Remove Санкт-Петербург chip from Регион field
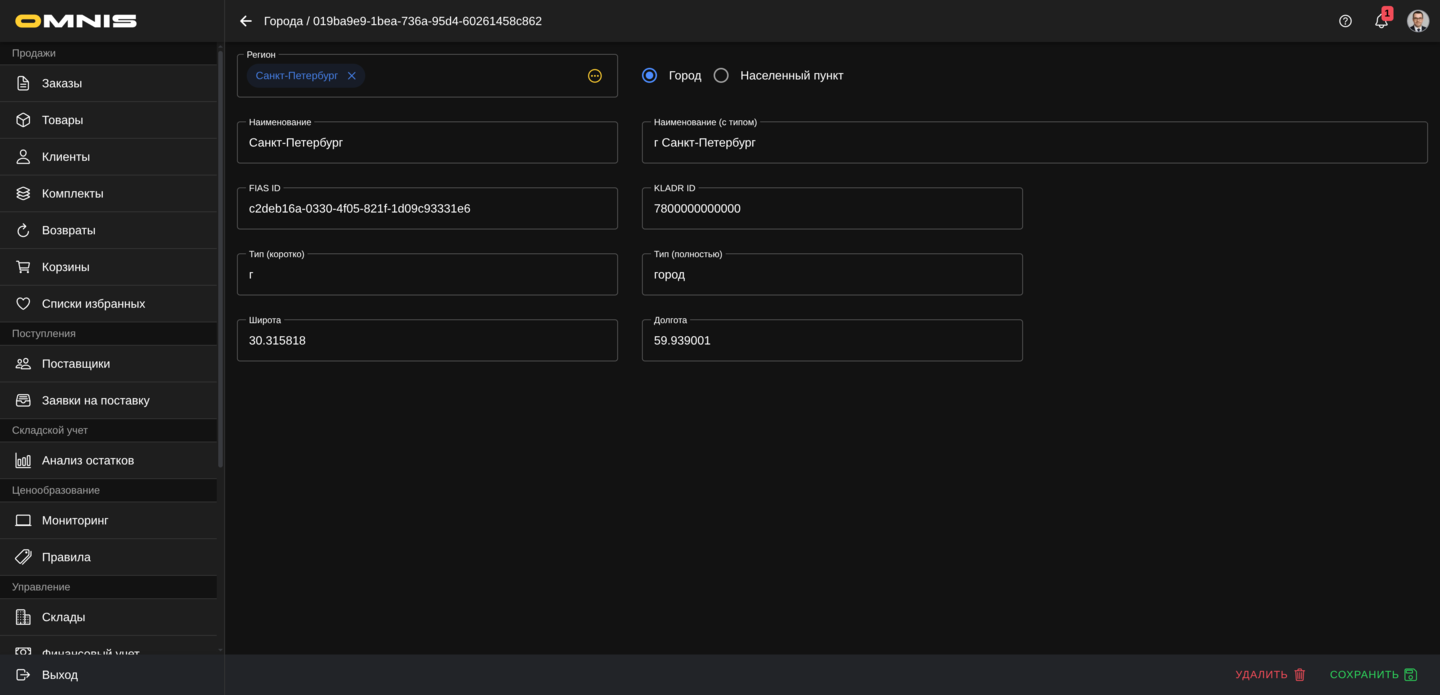This screenshot has width=1440, height=695. tap(351, 76)
